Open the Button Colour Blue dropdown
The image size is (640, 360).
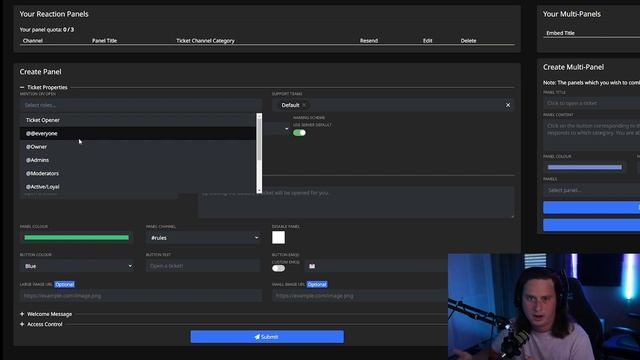(77, 266)
